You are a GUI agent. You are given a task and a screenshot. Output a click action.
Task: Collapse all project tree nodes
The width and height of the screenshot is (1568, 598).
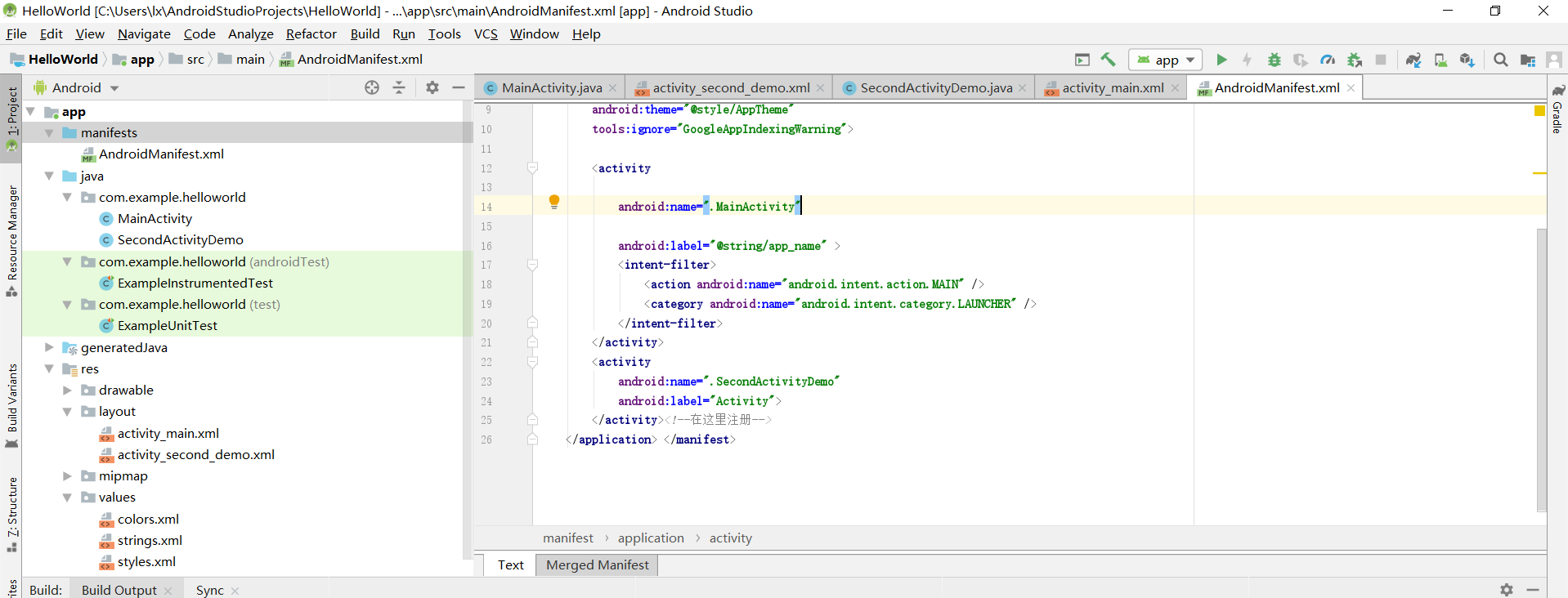coord(399,87)
